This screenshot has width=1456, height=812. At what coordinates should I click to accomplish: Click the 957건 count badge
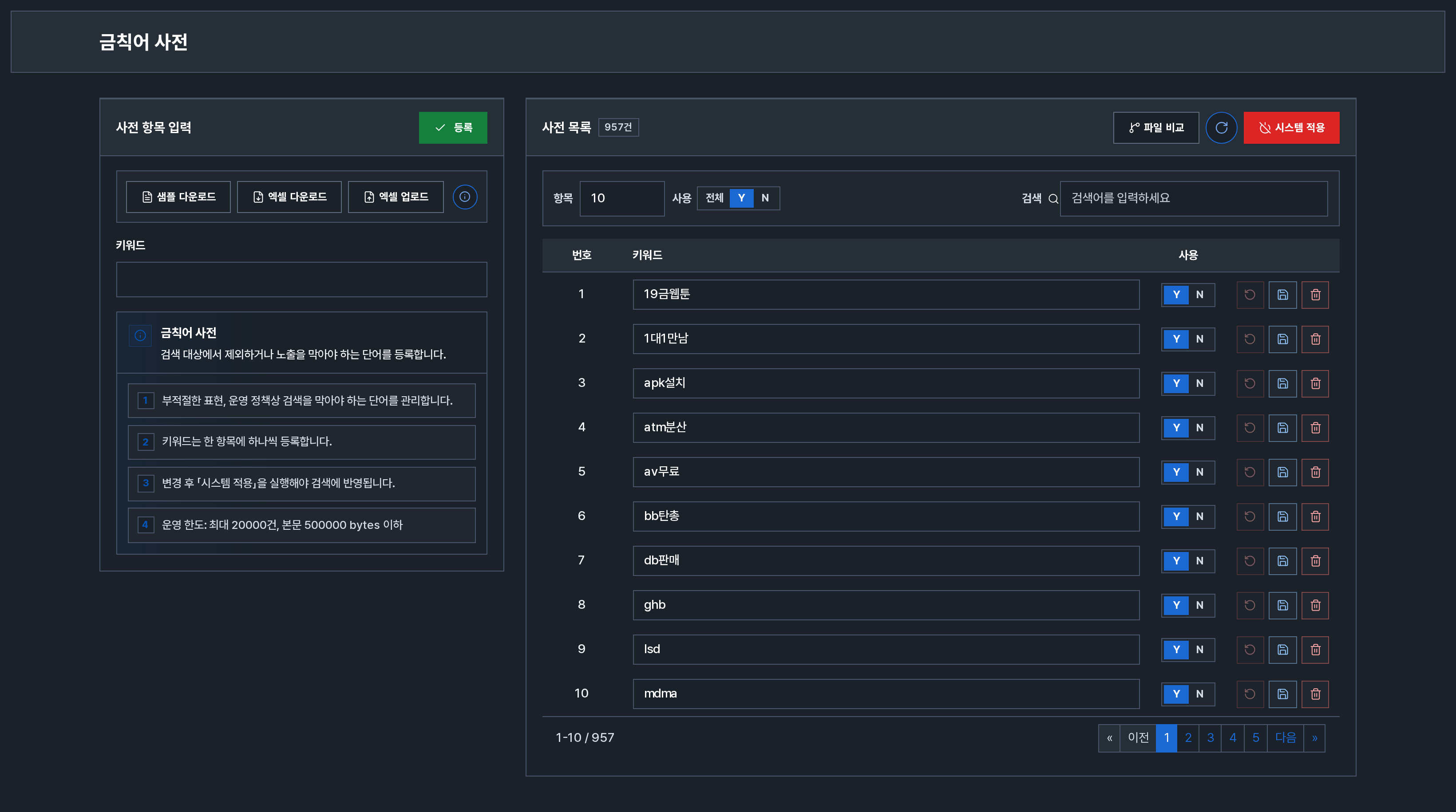pos(618,127)
